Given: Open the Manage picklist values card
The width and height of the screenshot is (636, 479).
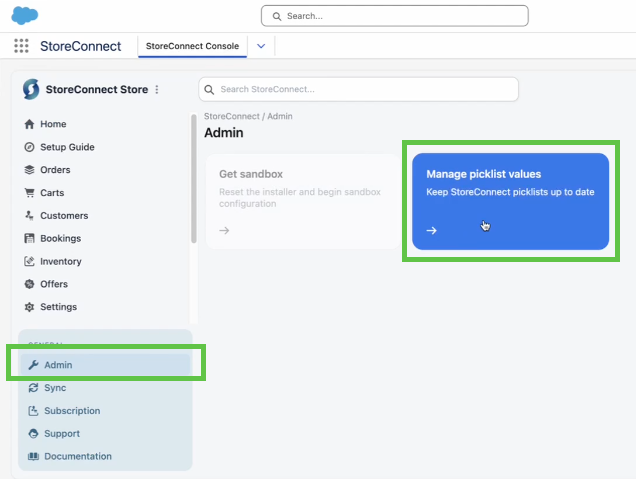Looking at the screenshot, I should click(510, 201).
